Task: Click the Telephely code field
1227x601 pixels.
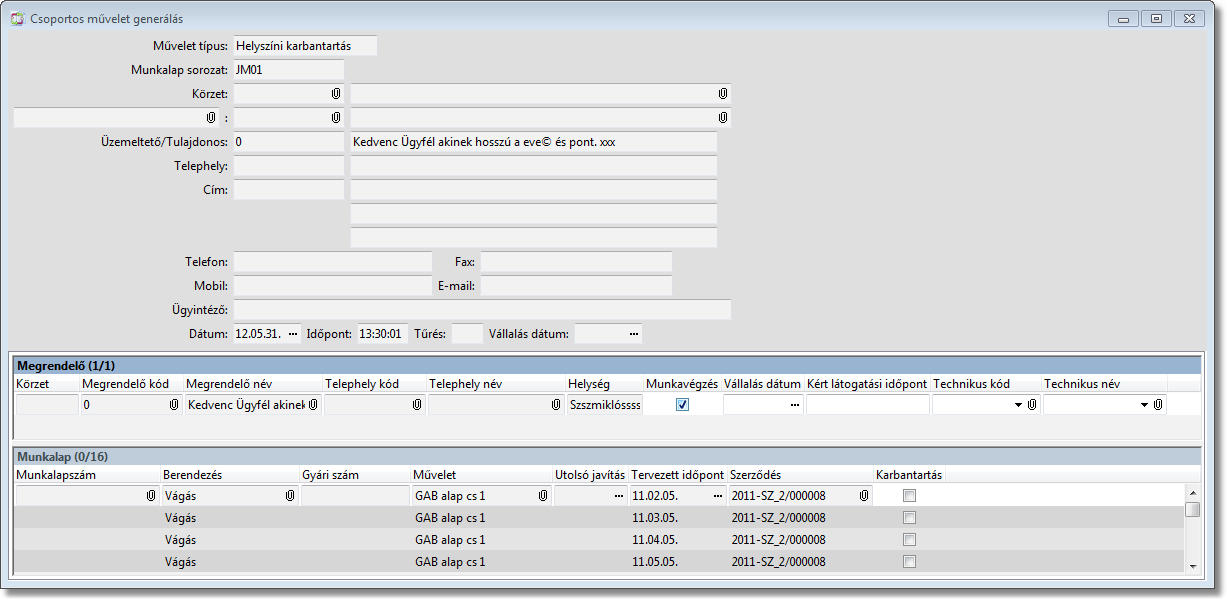Action: [288, 166]
